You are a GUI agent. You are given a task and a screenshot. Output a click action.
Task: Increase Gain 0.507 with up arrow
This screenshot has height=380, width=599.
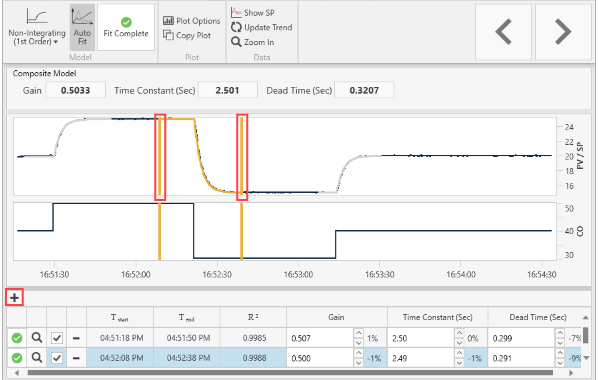tap(358, 333)
